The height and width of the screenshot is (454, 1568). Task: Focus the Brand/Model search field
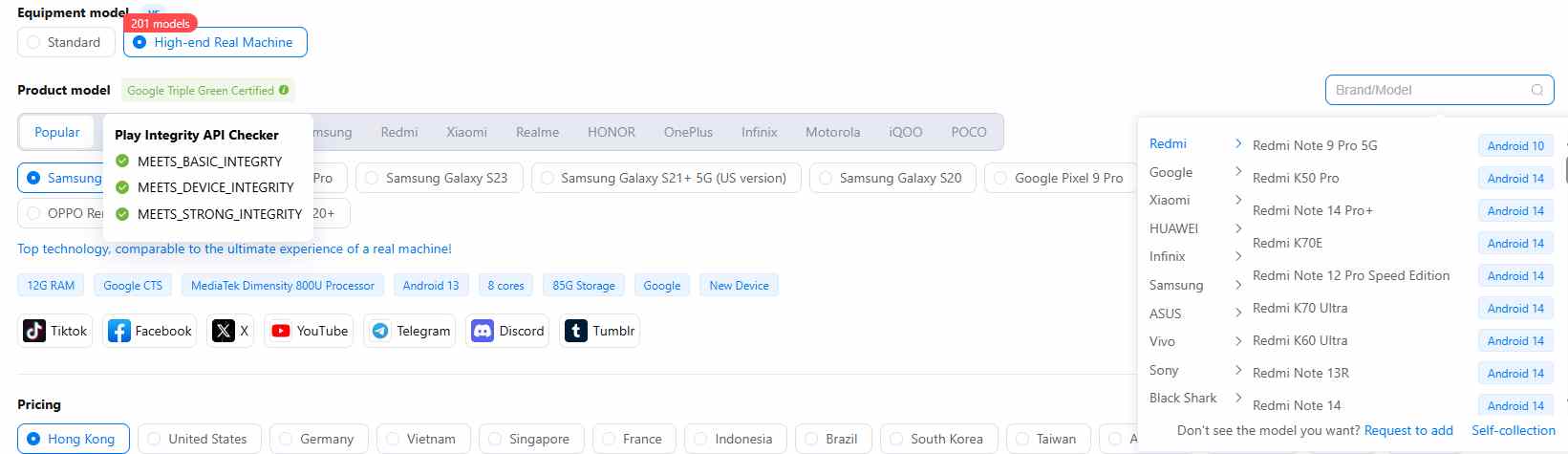pyautogui.click(x=1428, y=90)
